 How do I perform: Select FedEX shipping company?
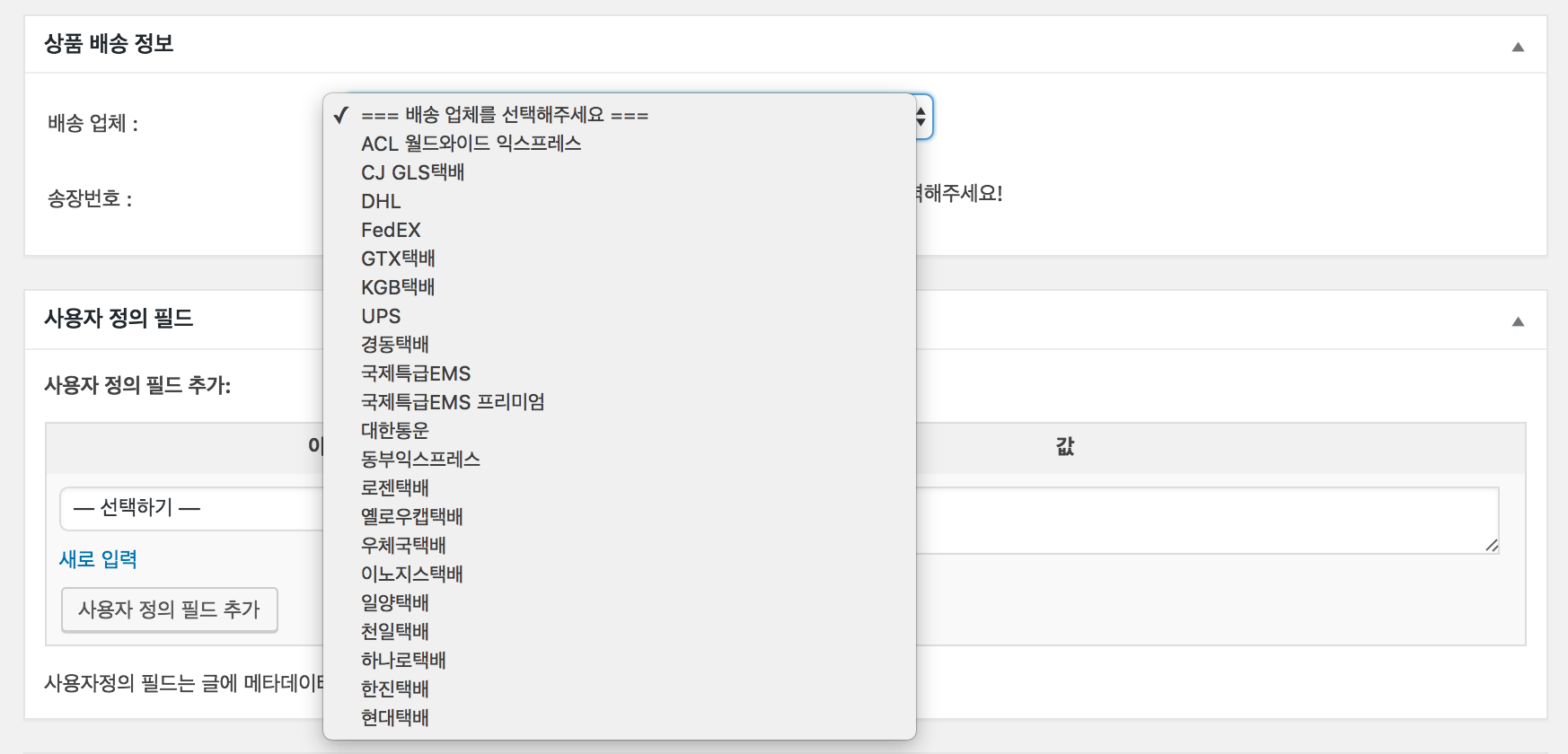pos(619,230)
